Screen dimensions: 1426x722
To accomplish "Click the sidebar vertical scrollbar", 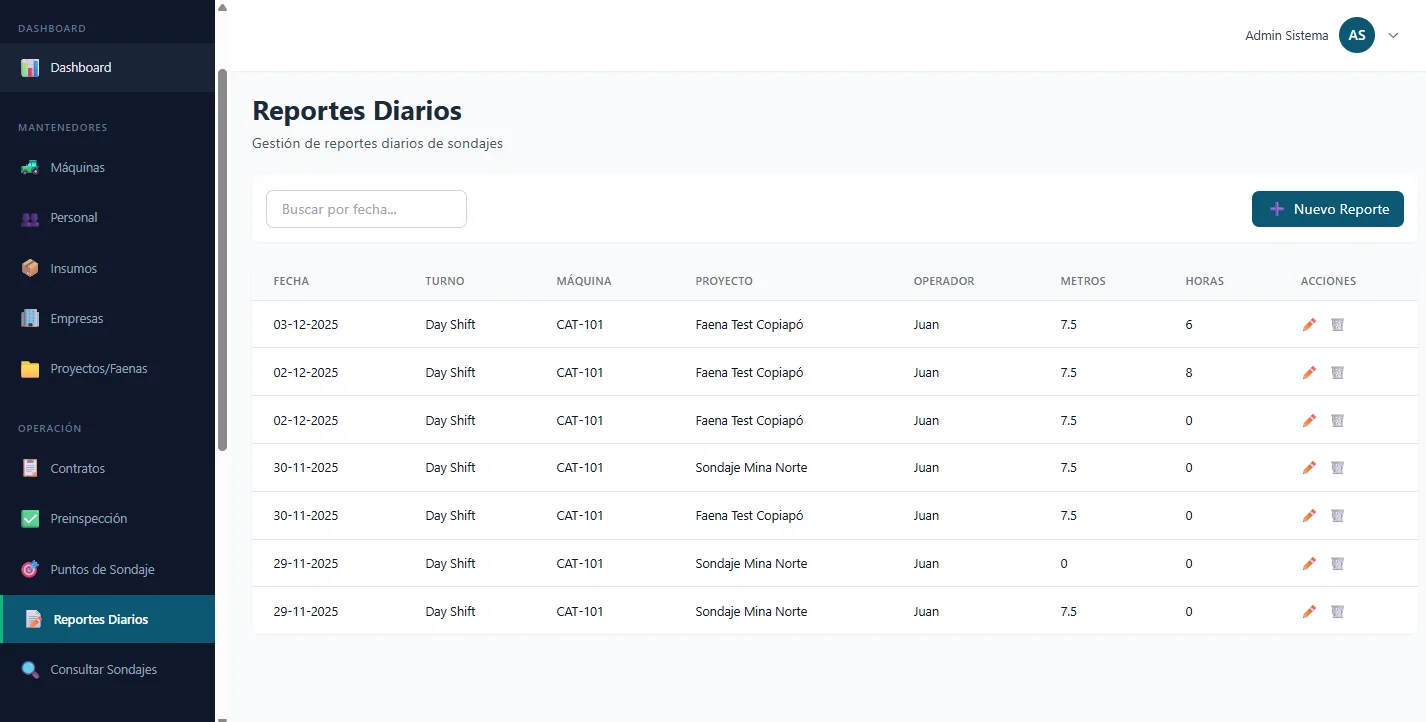I will [222, 260].
